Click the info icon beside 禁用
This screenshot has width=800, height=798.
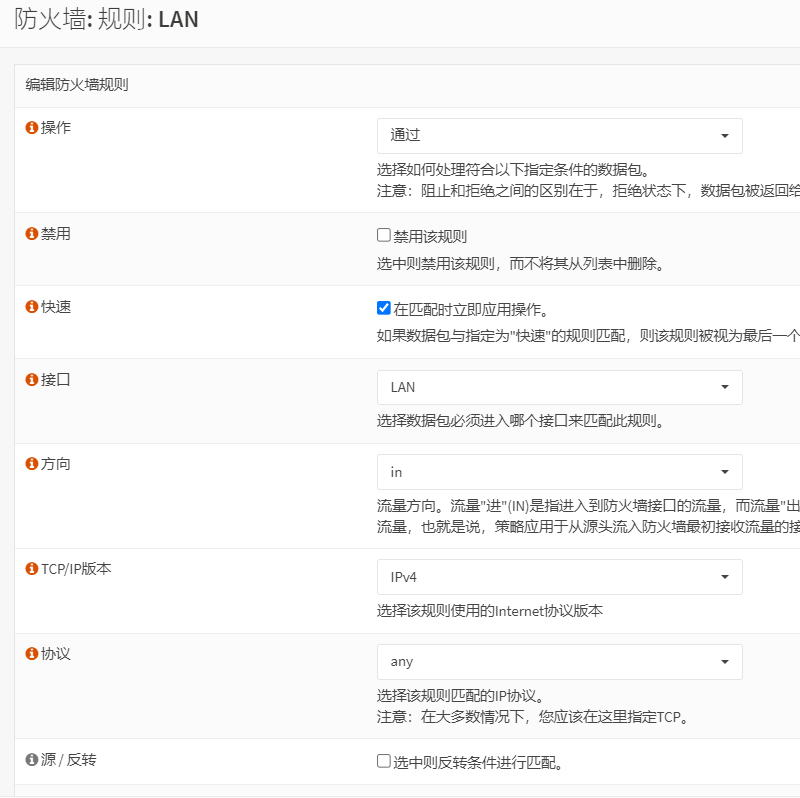tap(32, 233)
